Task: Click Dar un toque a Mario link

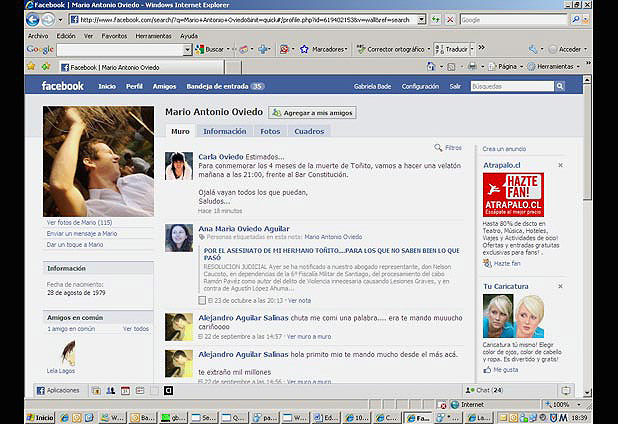Action: pos(74,245)
